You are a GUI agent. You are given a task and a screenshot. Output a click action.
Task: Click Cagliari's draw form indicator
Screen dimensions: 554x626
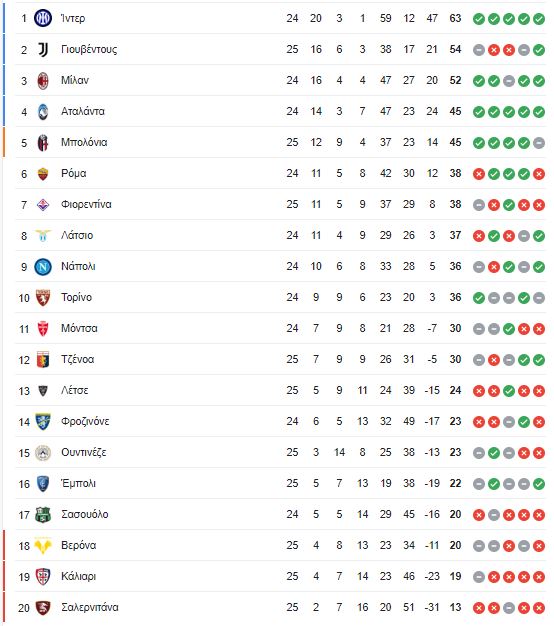coord(479,577)
